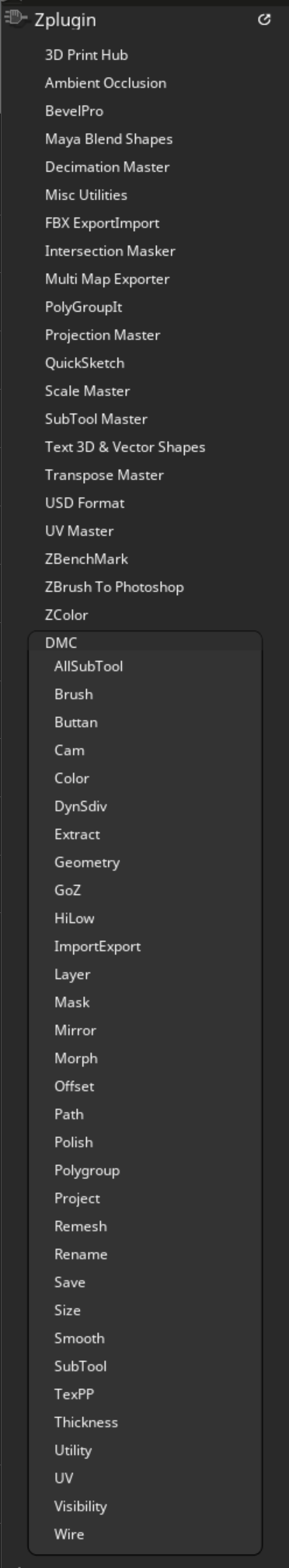Viewport: 289px width, 1568px height.
Task: Open Text 3D & Vector Shapes
Action: 125,447
